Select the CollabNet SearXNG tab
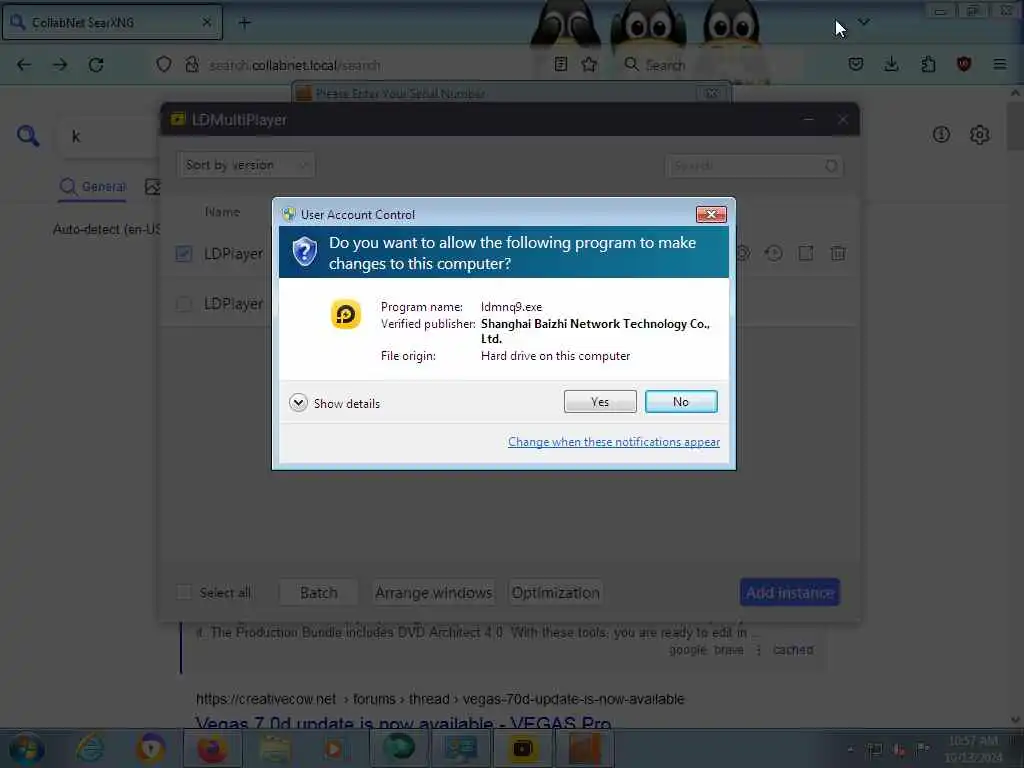The image size is (1024, 768). (112, 23)
